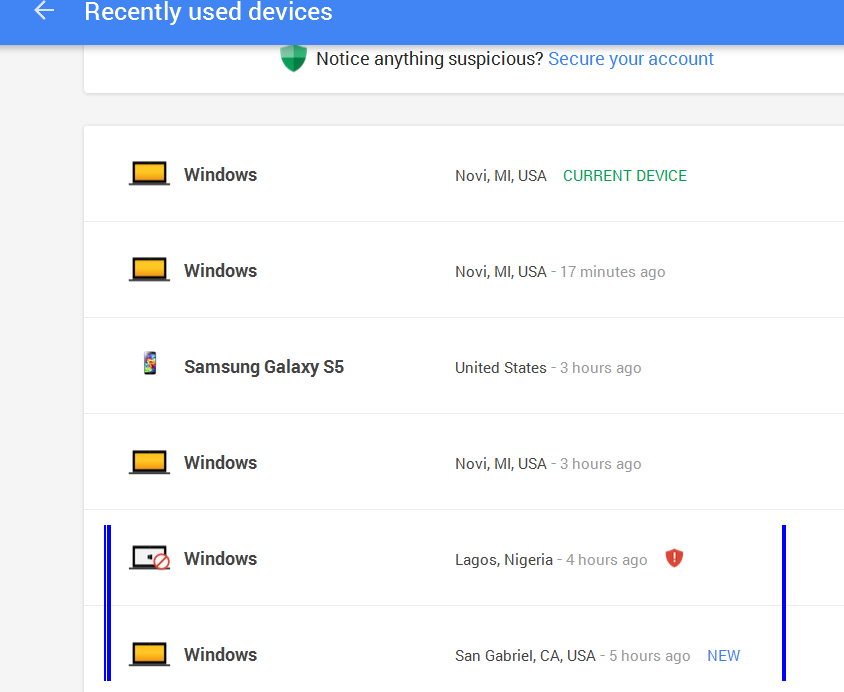Screen dimensions: 844x692
Task: Click the back arrow in the header
Action: 44,11
